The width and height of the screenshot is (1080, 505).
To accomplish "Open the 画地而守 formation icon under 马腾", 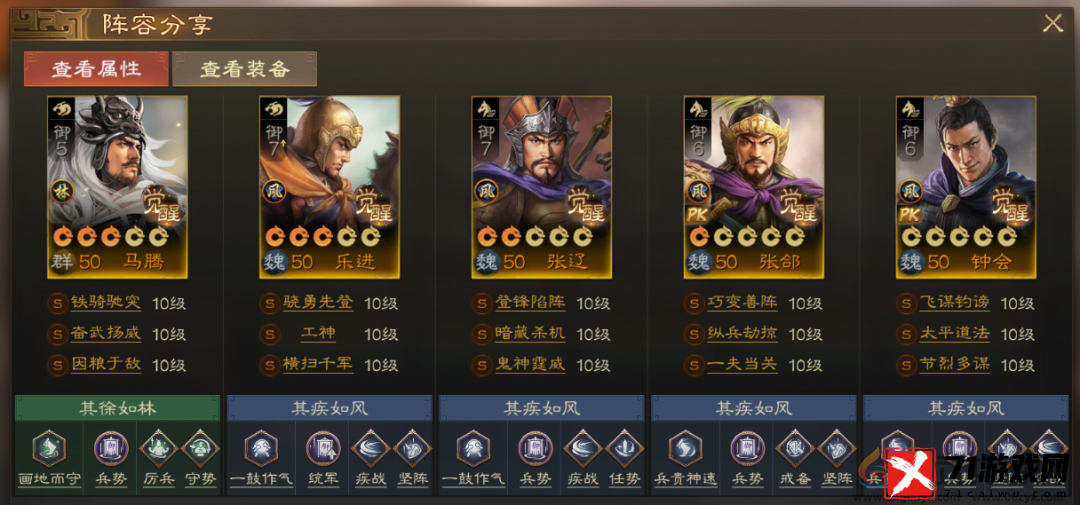I will point(49,449).
